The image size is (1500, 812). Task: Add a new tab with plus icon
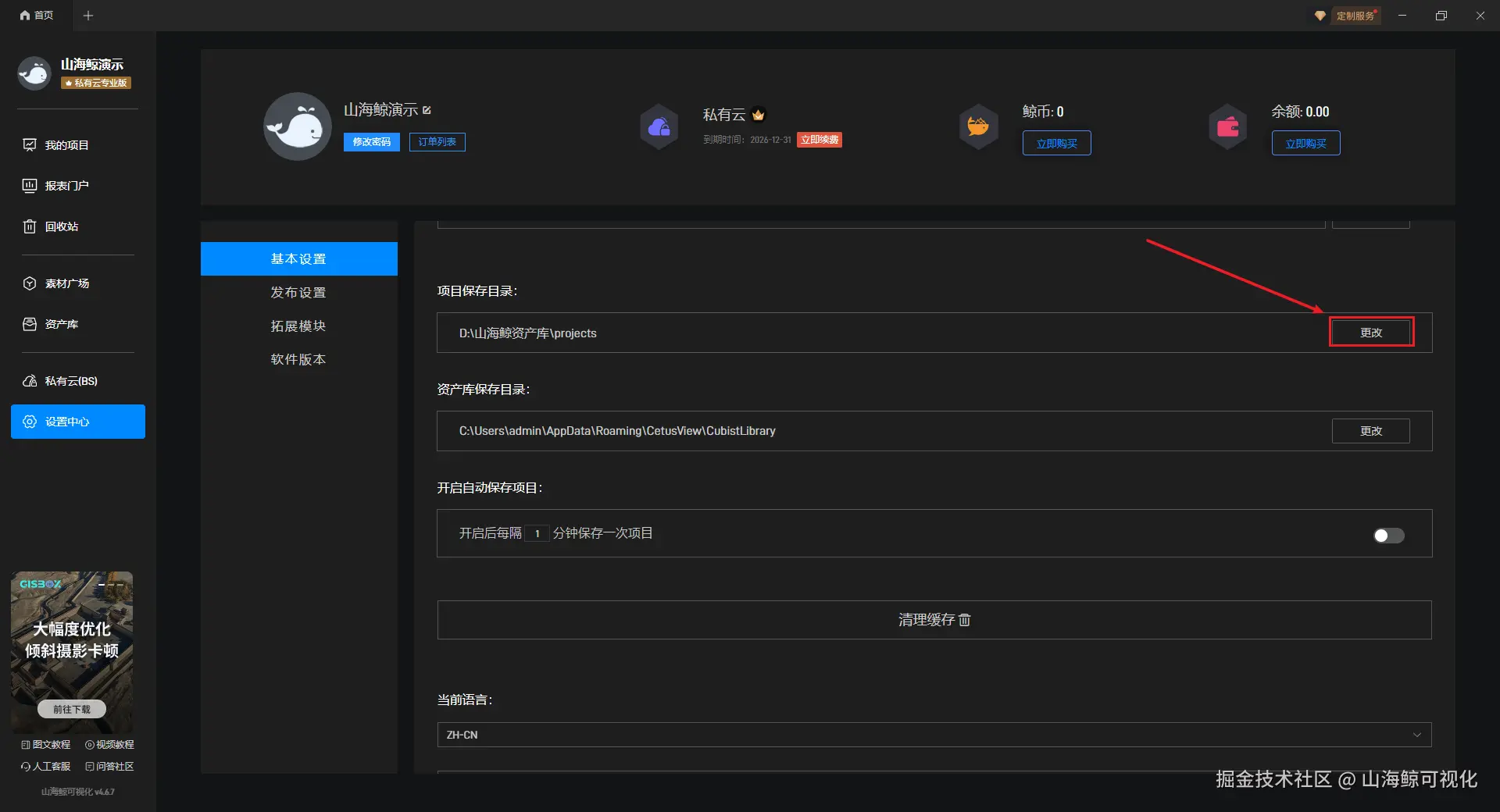point(88,16)
